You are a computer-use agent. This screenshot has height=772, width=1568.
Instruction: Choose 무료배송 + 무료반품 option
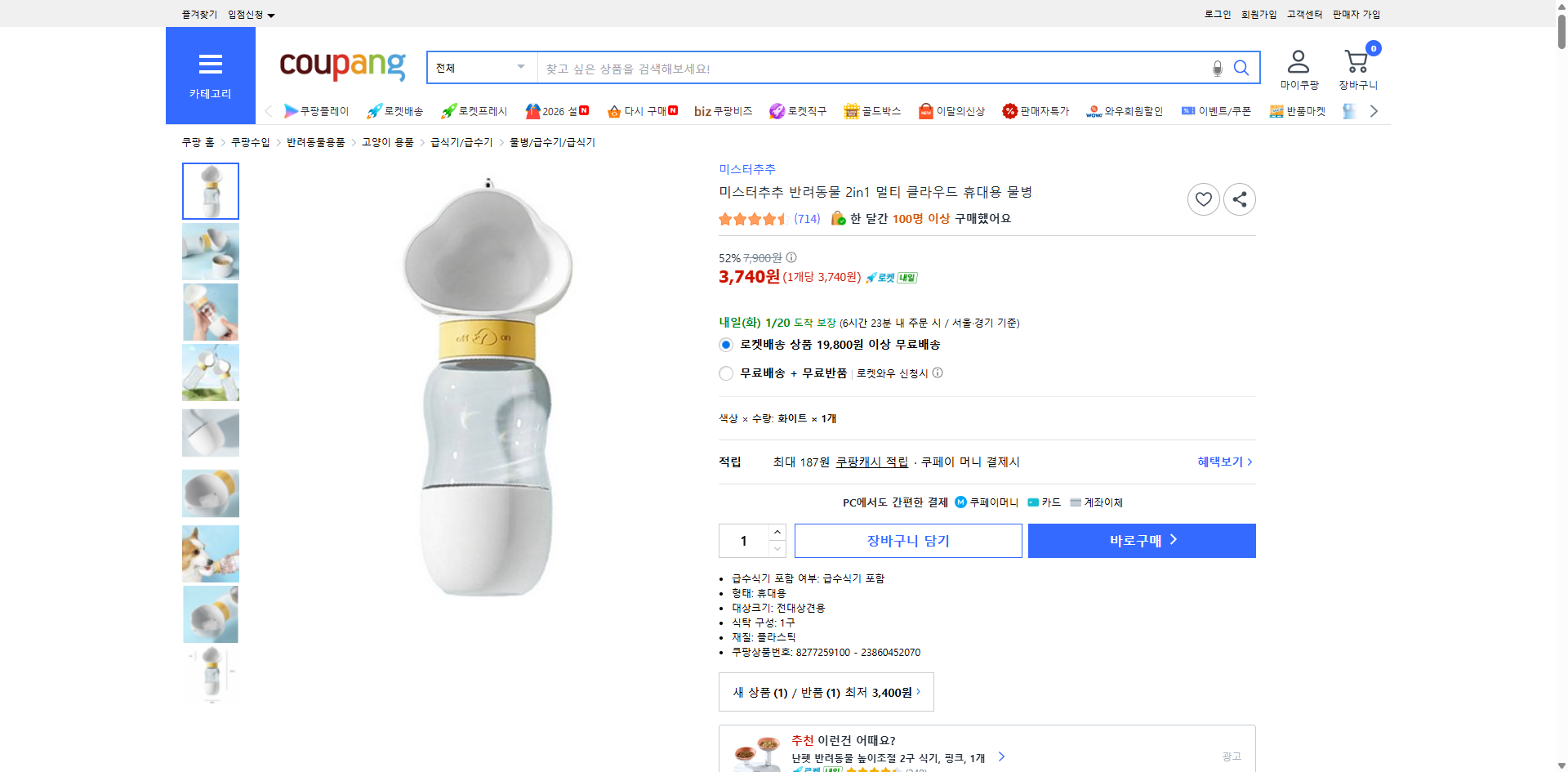[725, 373]
